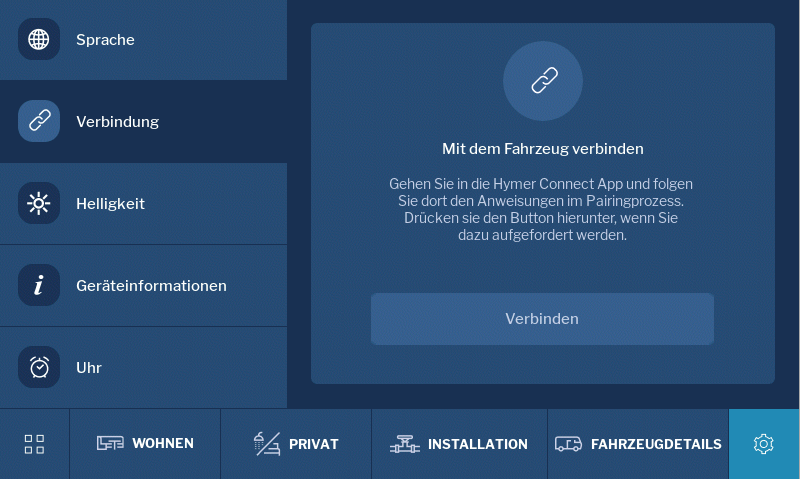The height and width of the screenshot is (479, 800).
Task: Click the motorhome icon in Fahrzeugdetails tab
Action: click(x=568, y=444)
